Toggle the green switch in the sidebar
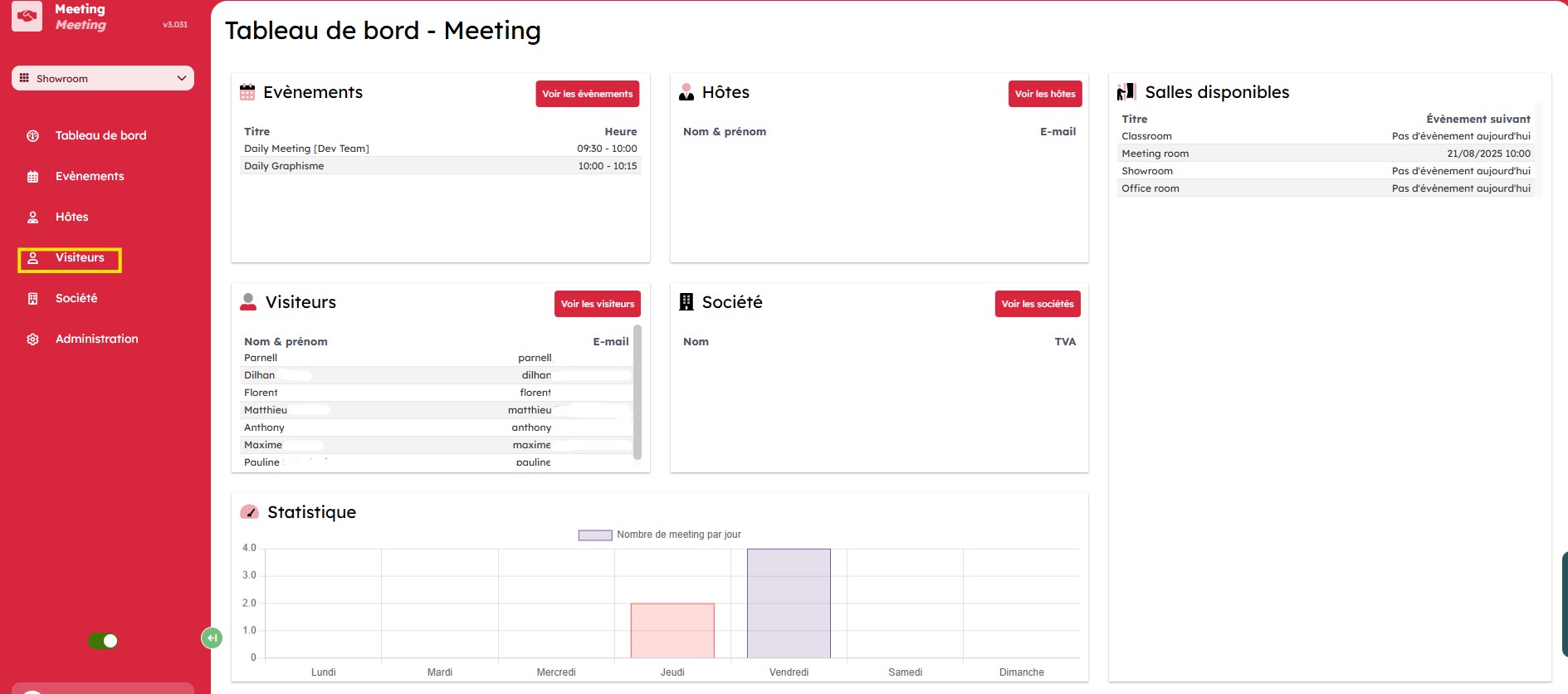The height and width of the screenshot is (694, 1568). coord(103,641)
